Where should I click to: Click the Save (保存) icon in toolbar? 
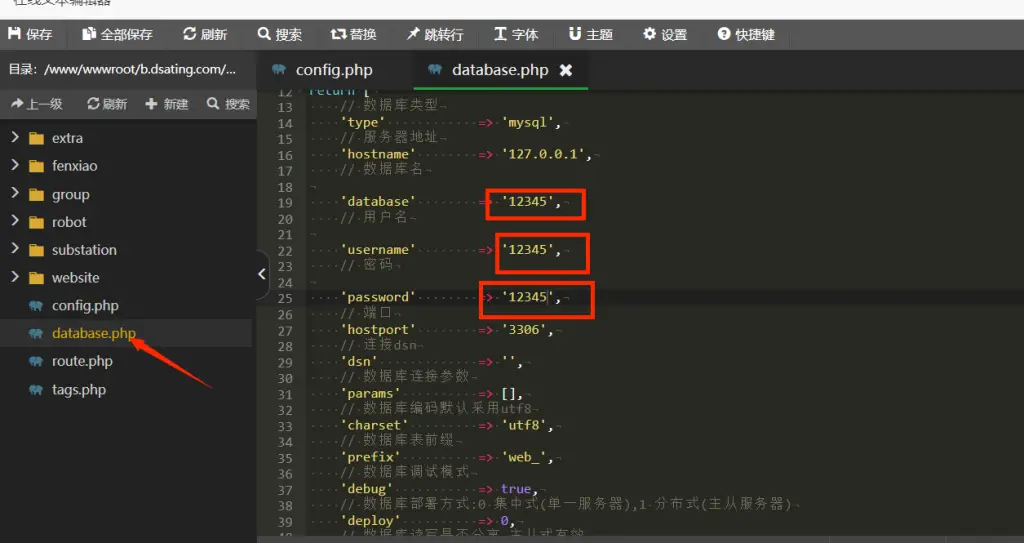click(15, 34)
